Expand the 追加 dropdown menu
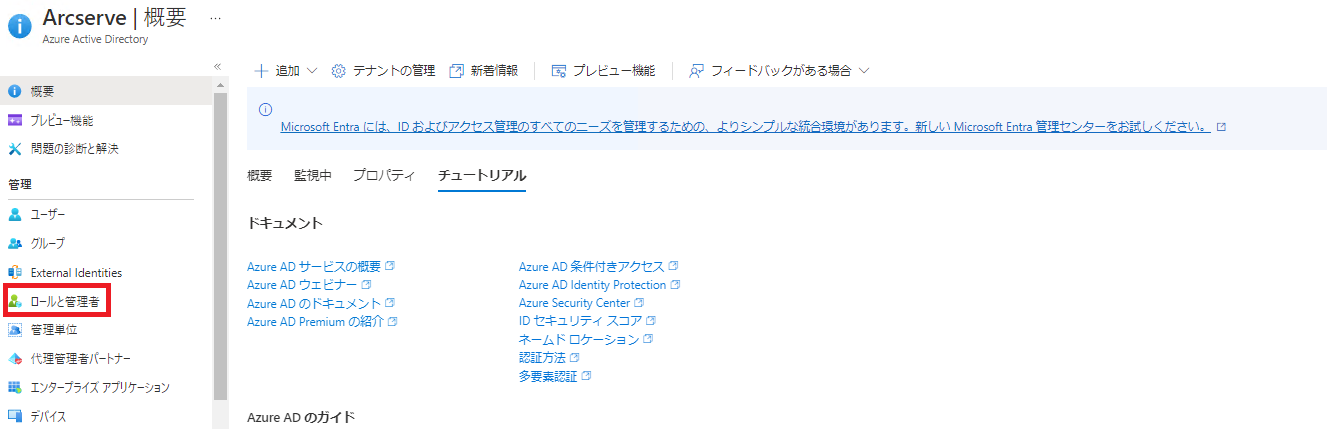This screenshot has height=429, width=1327. pos(285,71)
